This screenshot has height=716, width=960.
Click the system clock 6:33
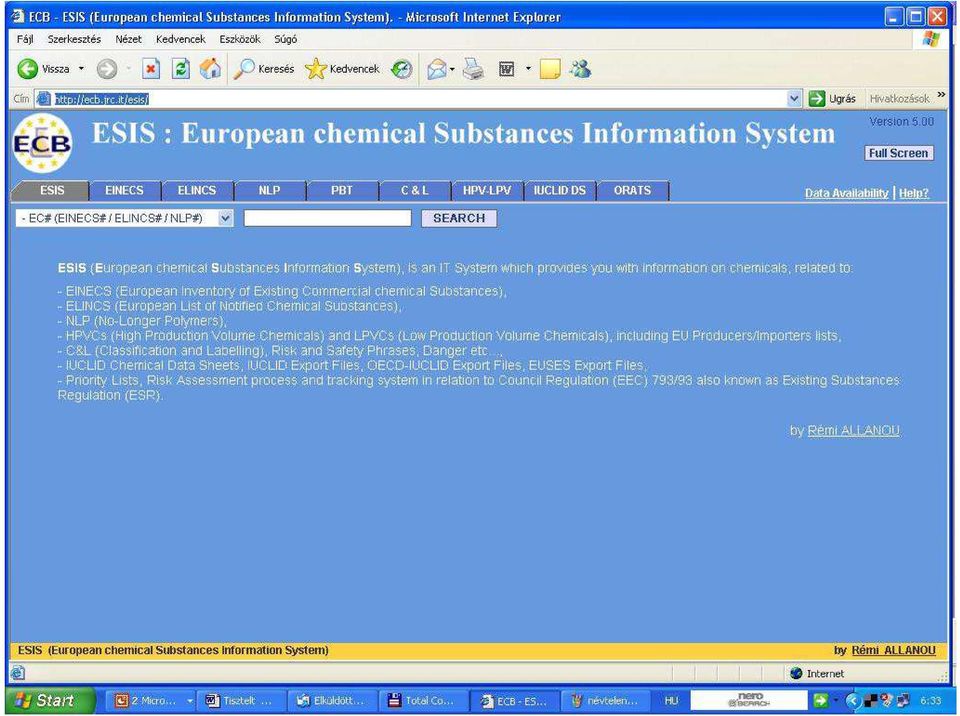[930, 701]
